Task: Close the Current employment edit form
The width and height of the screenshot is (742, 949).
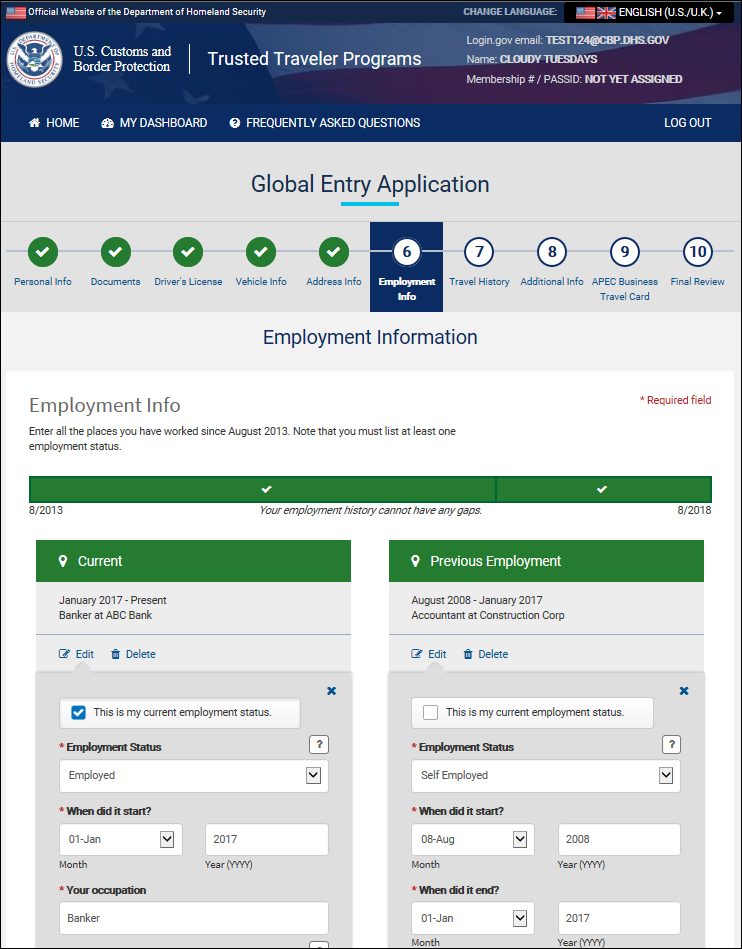Action: tap(332, 691)
